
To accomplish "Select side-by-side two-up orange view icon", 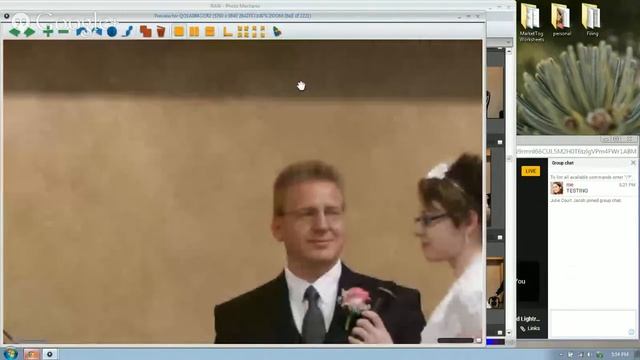I will pos(194,31).
